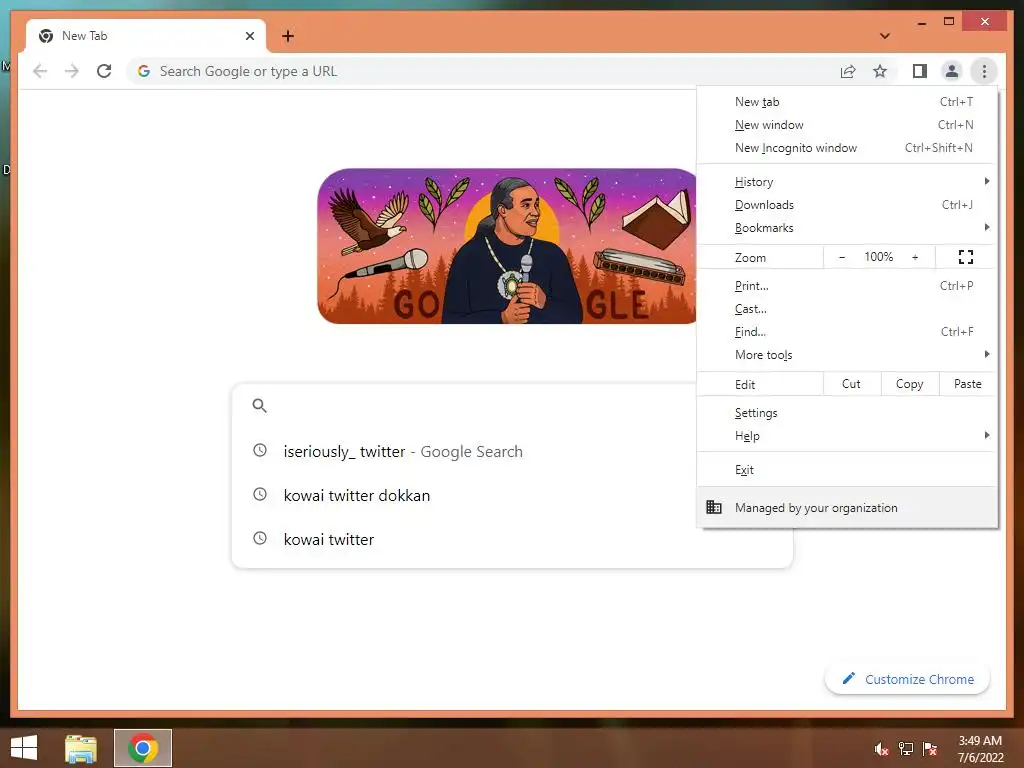Click the Google icon in the address bar

[x=144, y=71]
